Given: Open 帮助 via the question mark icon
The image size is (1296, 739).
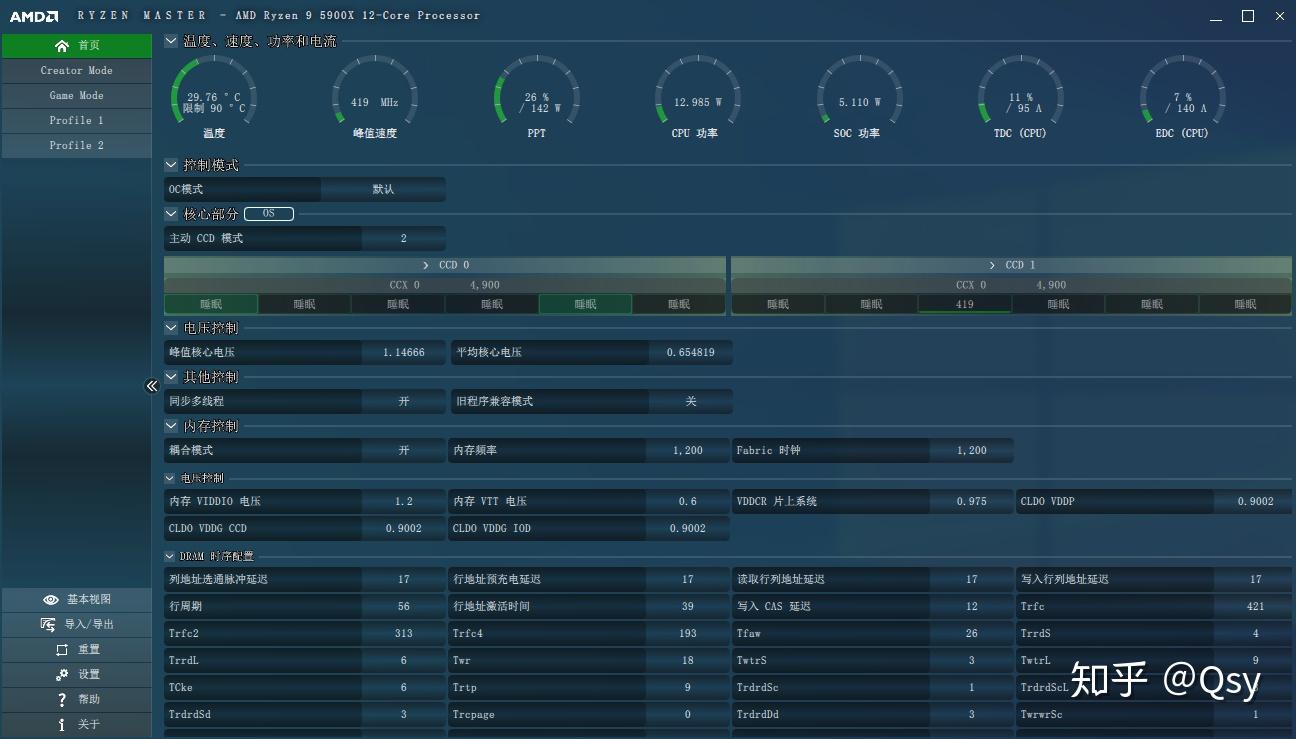Looking at the screenshot, I should click(x=62, y=700).
